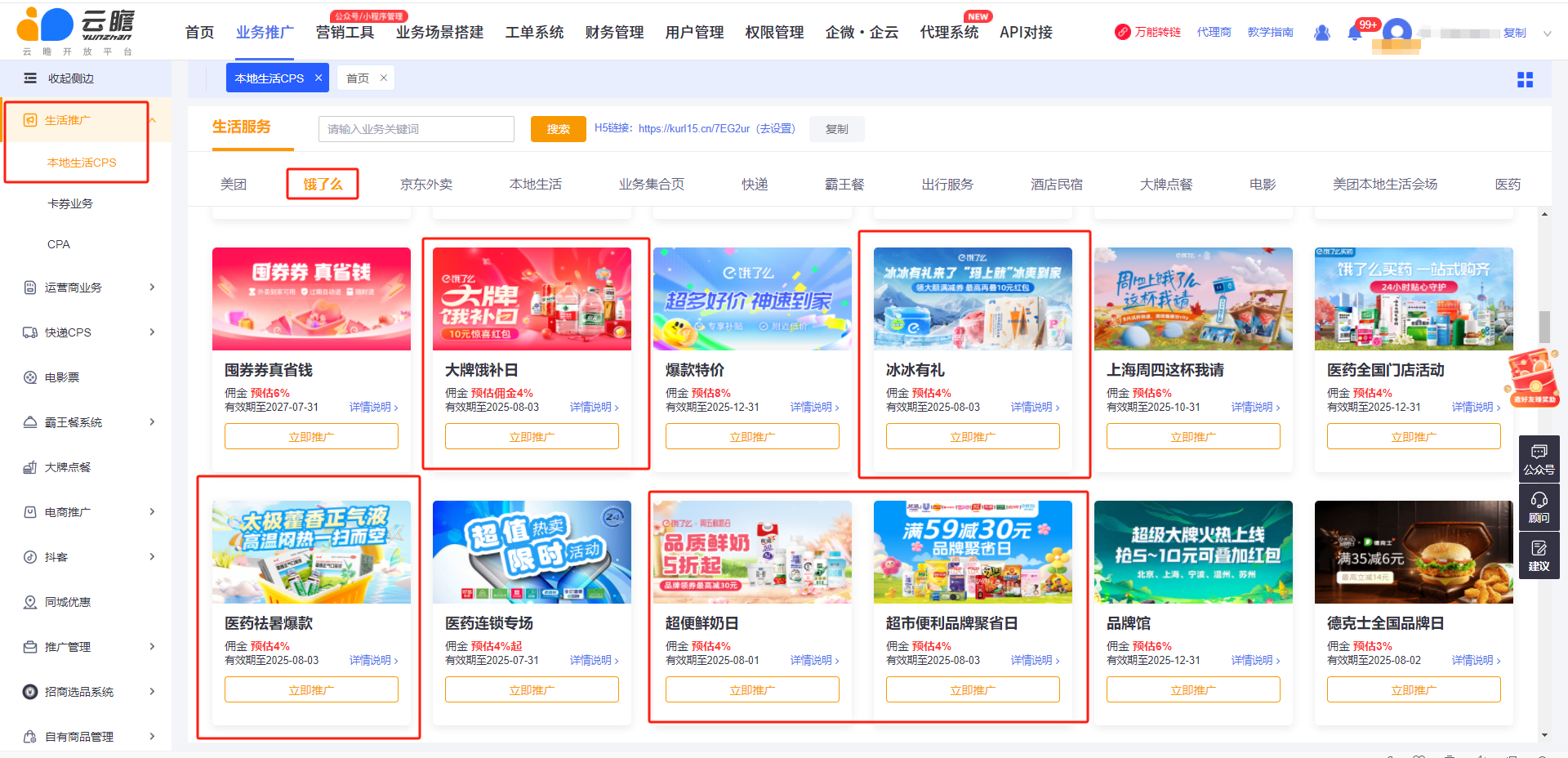Click the 同城优惠 location icon

pyautogui.click(x=30, y=602)
